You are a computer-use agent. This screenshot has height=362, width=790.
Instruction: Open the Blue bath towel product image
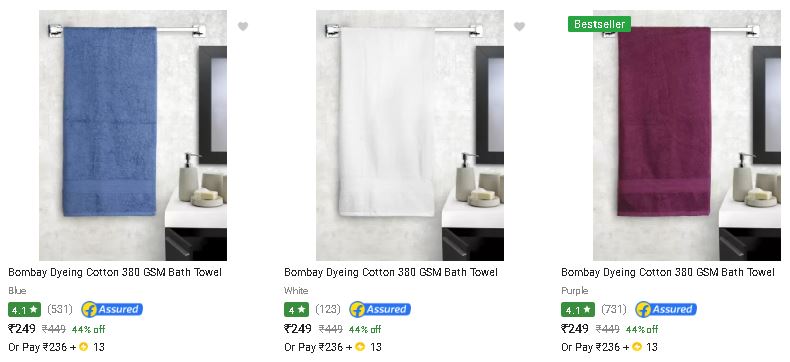(x=133, y=135)
